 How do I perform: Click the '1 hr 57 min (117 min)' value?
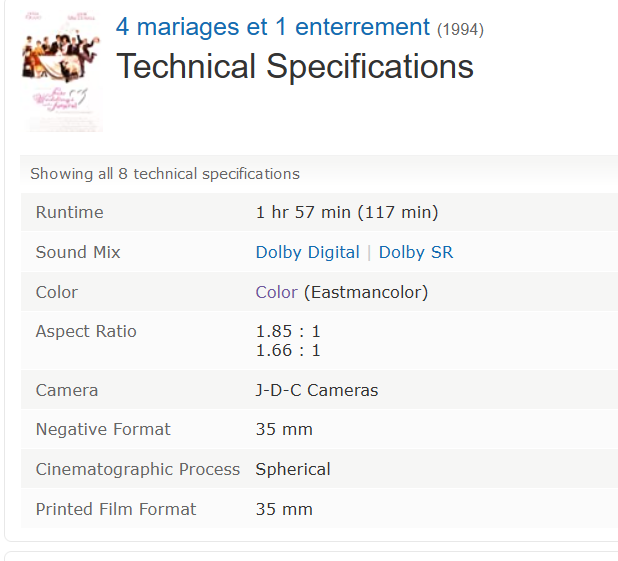pyautogui.click(x=347, y=212)
